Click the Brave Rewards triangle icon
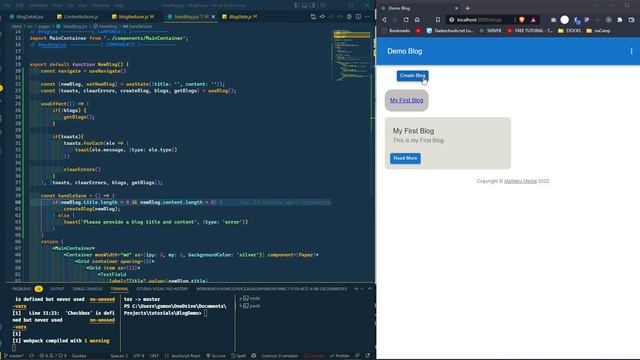 click(533, 20)
